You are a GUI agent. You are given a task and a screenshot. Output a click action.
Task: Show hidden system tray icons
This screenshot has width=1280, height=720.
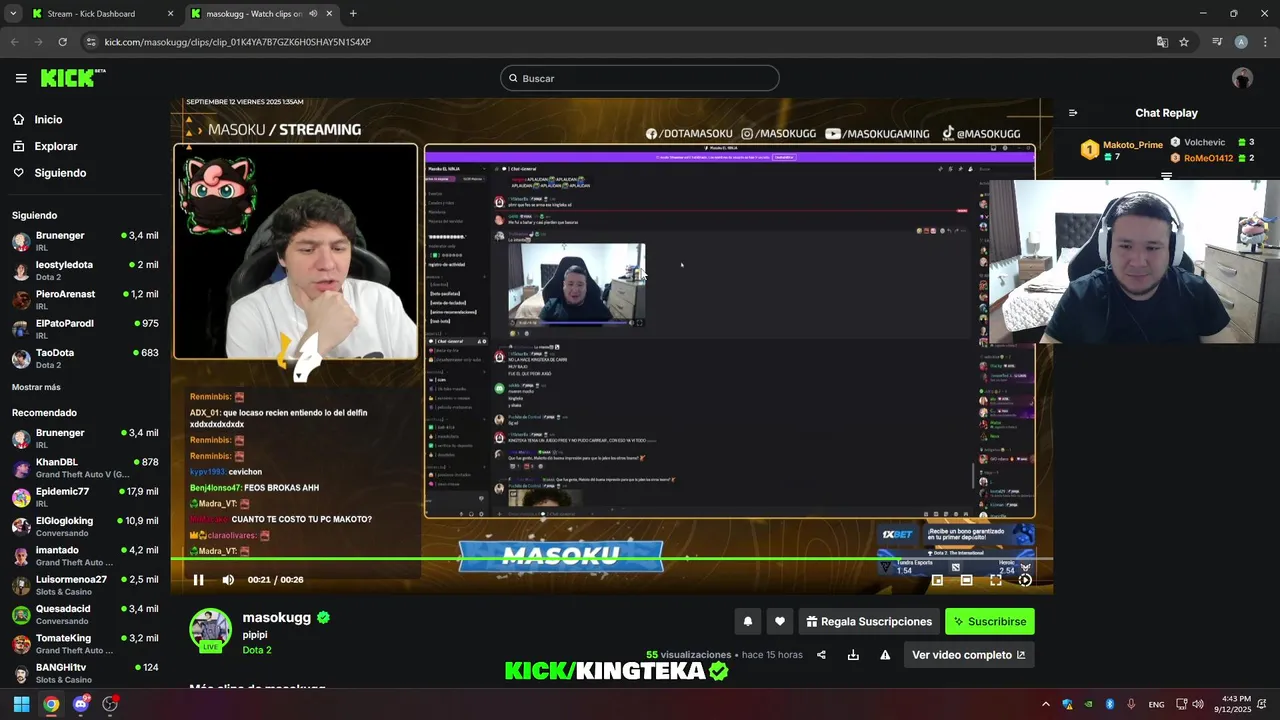click(x=1046, y=704)
